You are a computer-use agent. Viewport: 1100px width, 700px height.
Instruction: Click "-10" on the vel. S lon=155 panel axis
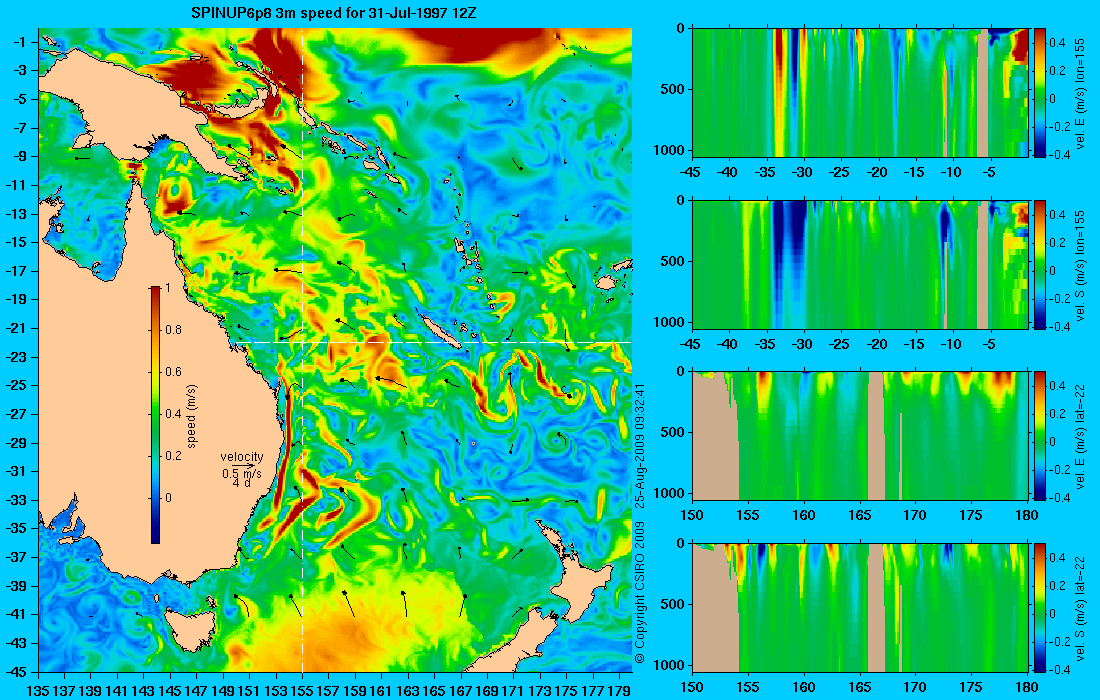point(951,344)
